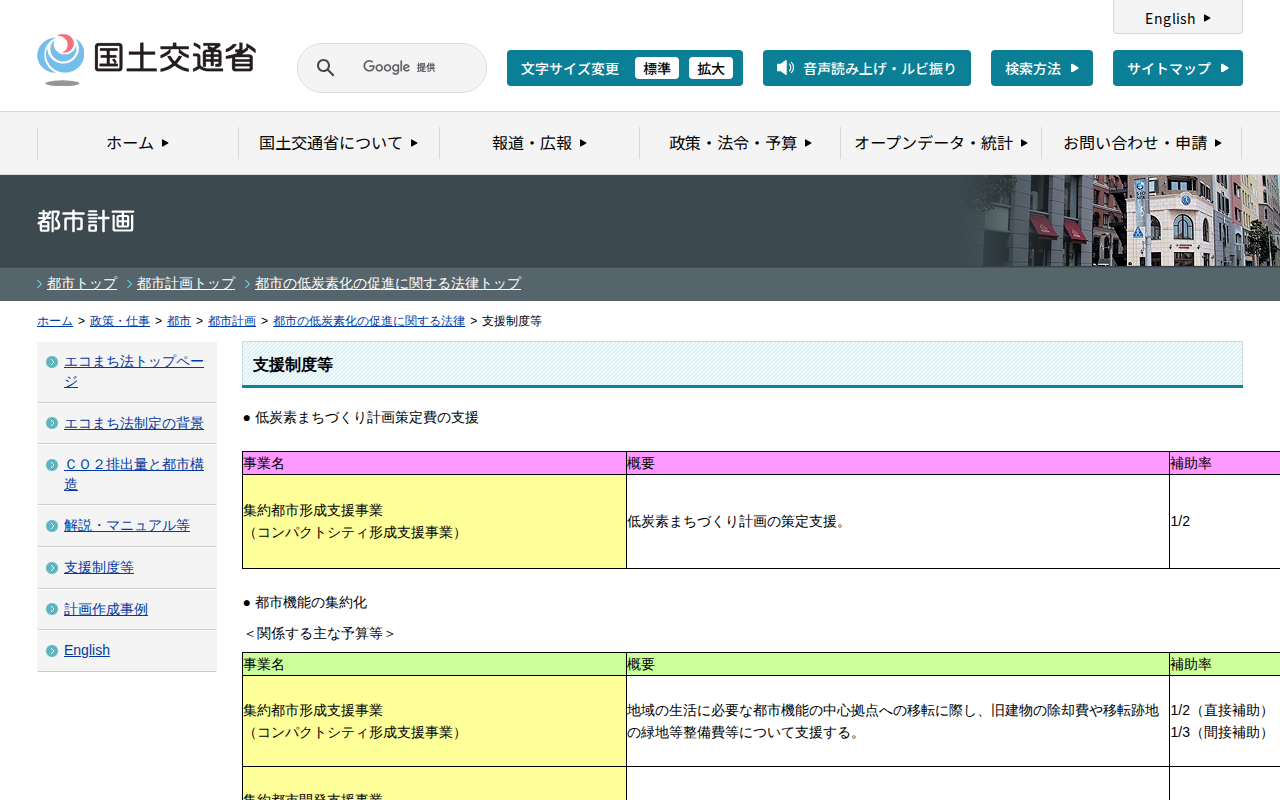The height and width of the screenshot is (800, 1280).
Task: Switch language with top English button
Action: [x=1177, y=18]
